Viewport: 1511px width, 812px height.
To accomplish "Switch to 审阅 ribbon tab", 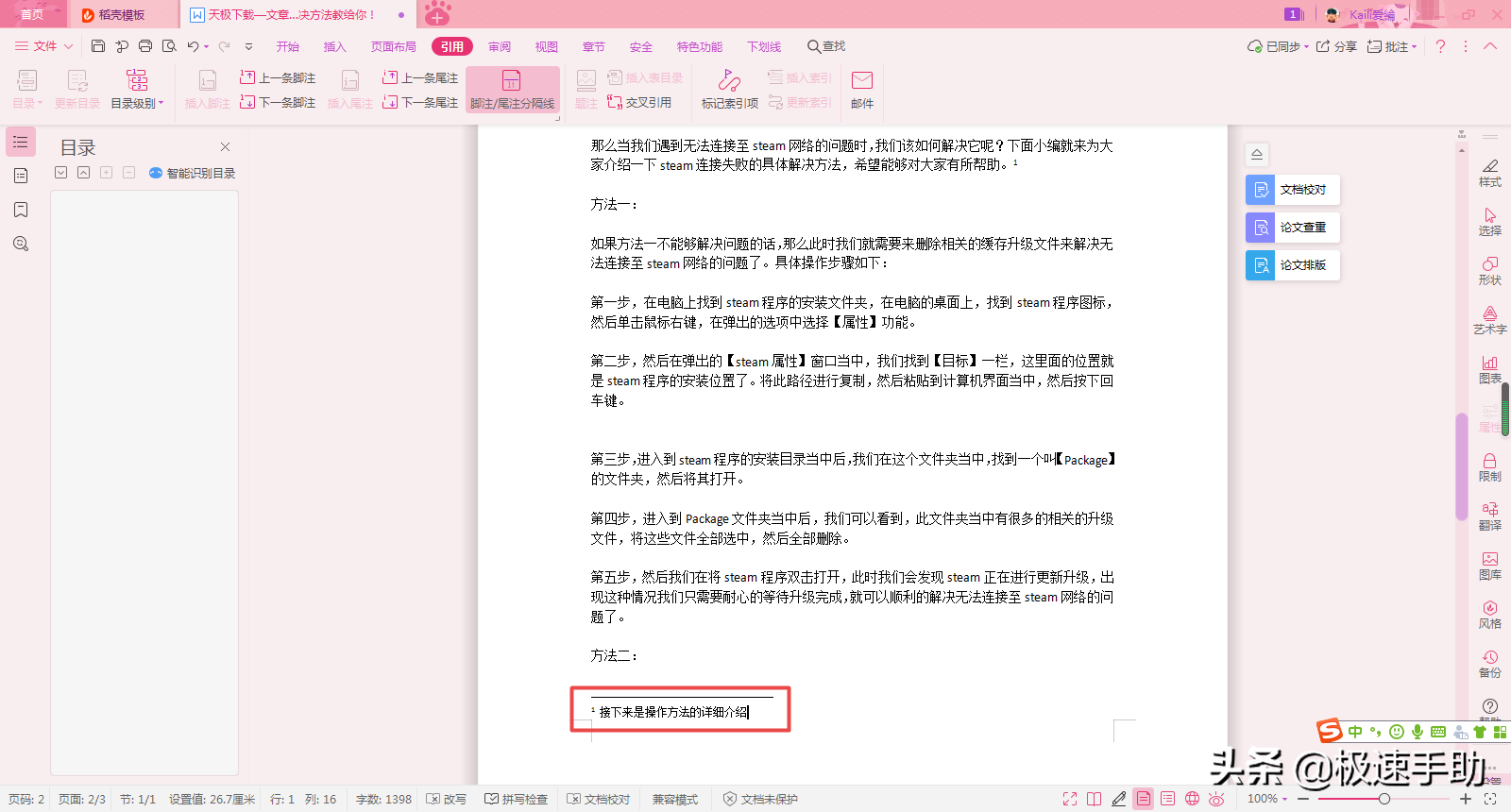I will (x=500, y=46).
